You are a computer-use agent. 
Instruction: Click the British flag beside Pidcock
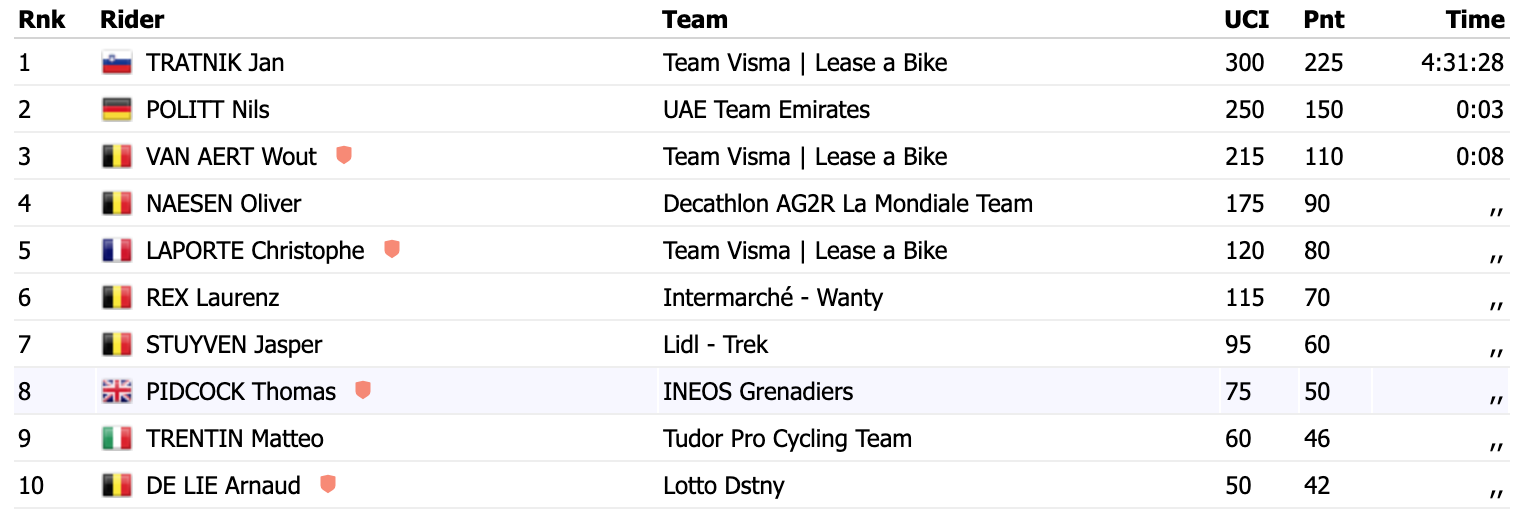pyautogui.click(x=117, y=391)
